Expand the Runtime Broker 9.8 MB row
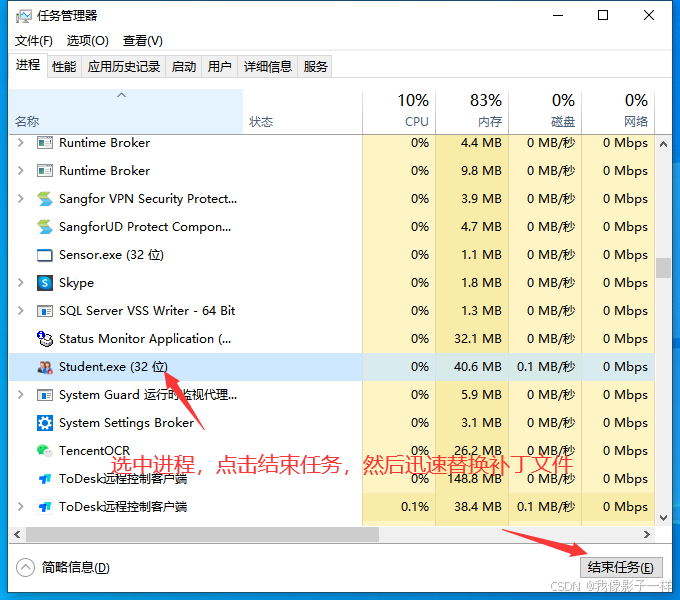The width and height of the screenshot is (680, 600). coord(20,171)
